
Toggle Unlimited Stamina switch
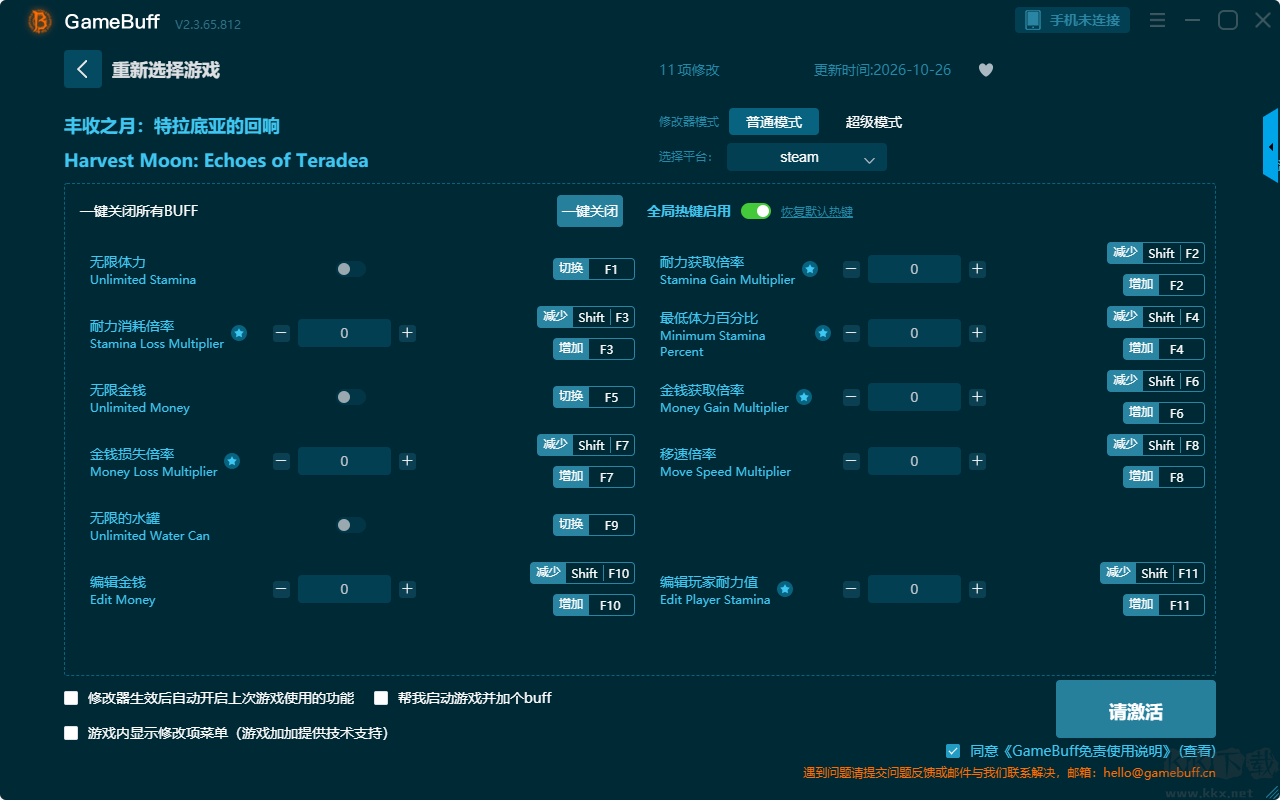[351, 269]
